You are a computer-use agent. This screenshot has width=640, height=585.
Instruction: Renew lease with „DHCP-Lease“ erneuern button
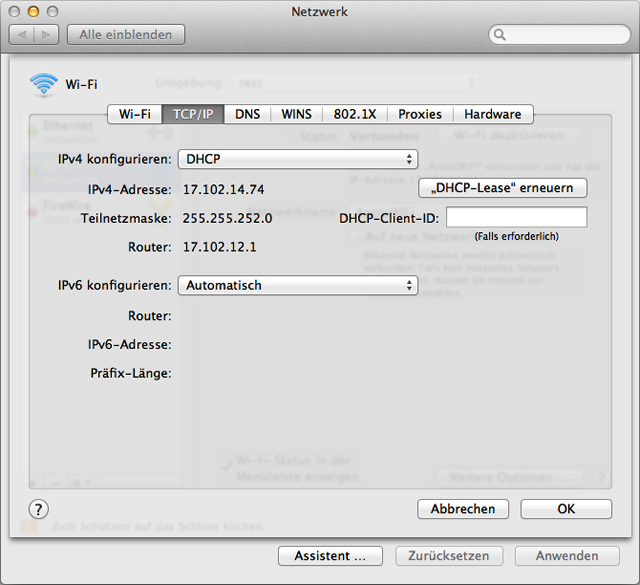[x=503, y=188]
